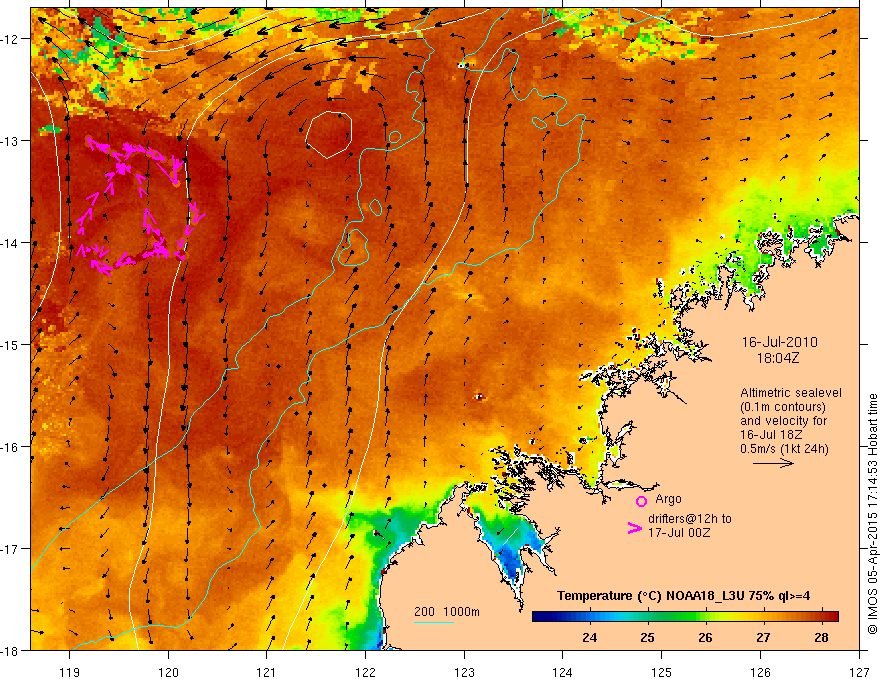This screenshot has width=880, height=680.
Task: Click longitude axis label 120
Action: tap(168, 672)
